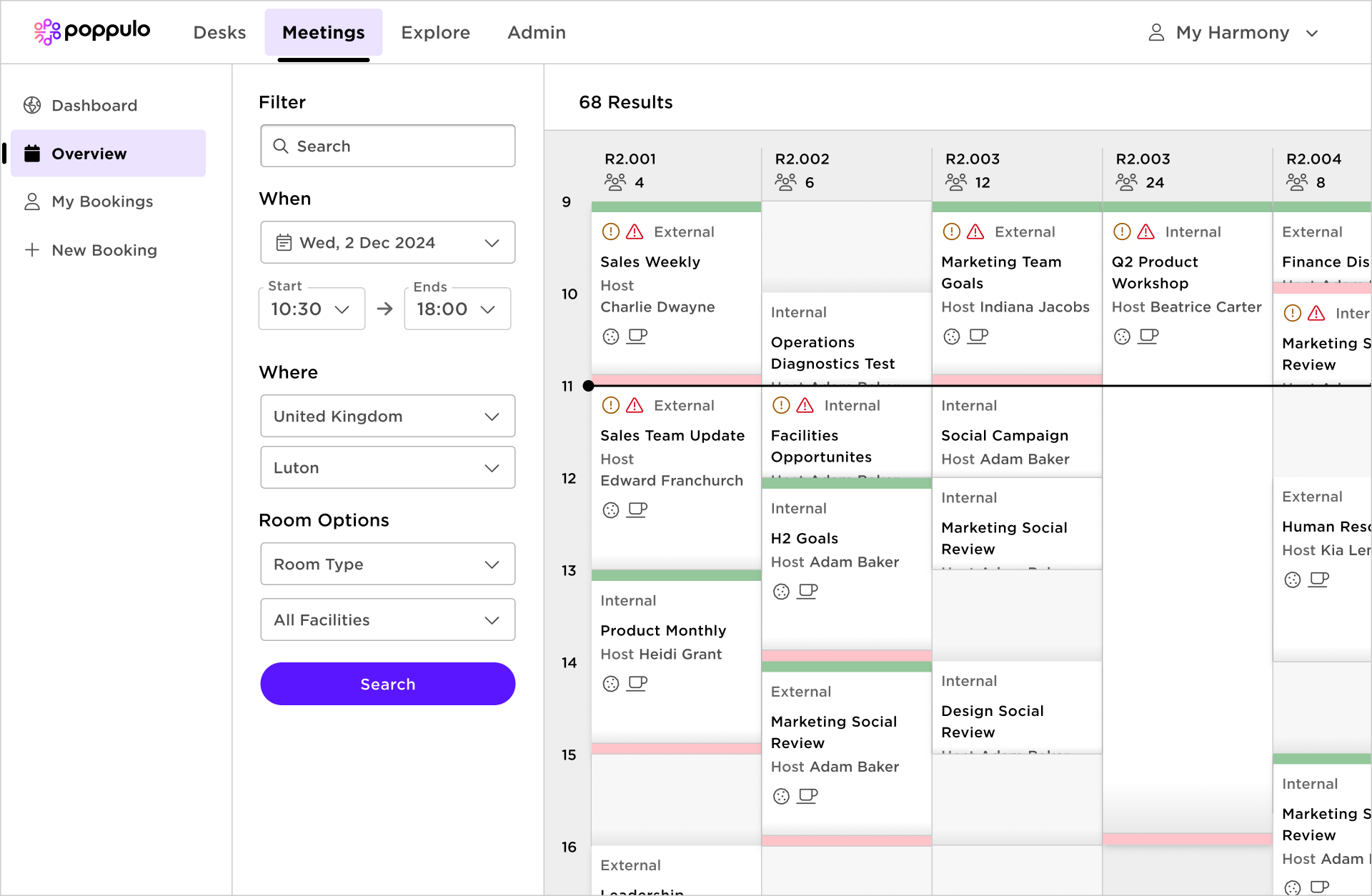Go to My Bookings in sidebar
The width and height of the screenshot is (1372, 896).
coord(102,201)
